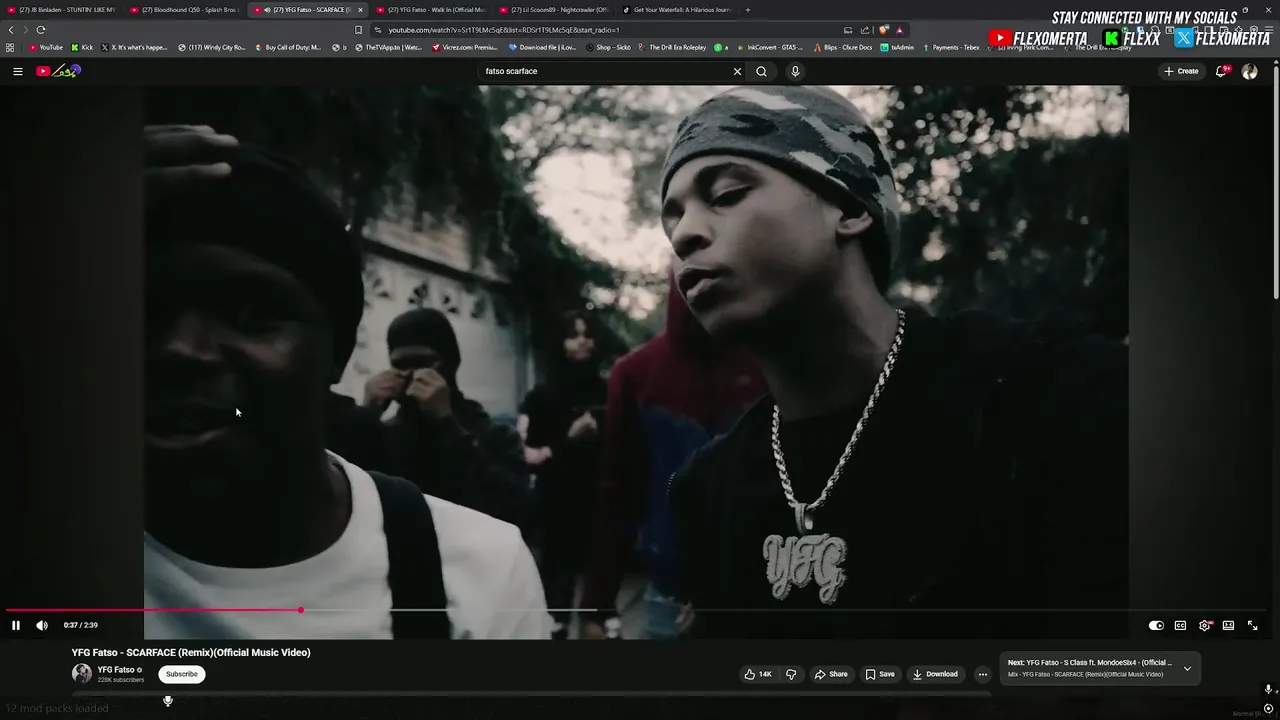The image size is (1280, 720).
Task: Toggle the autoplay switch in player
Action: 1156,625
